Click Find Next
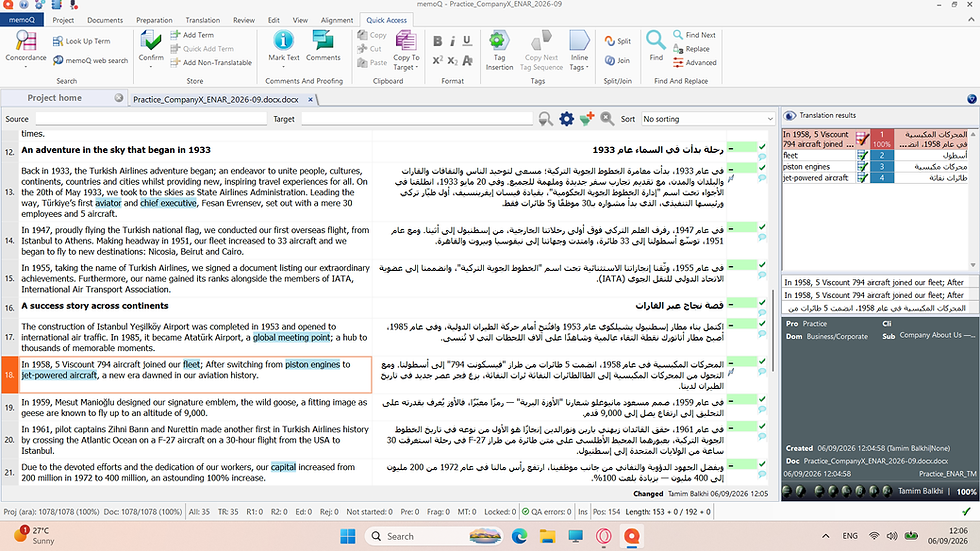Screen dimensions: 980x551 click(694, 35)
